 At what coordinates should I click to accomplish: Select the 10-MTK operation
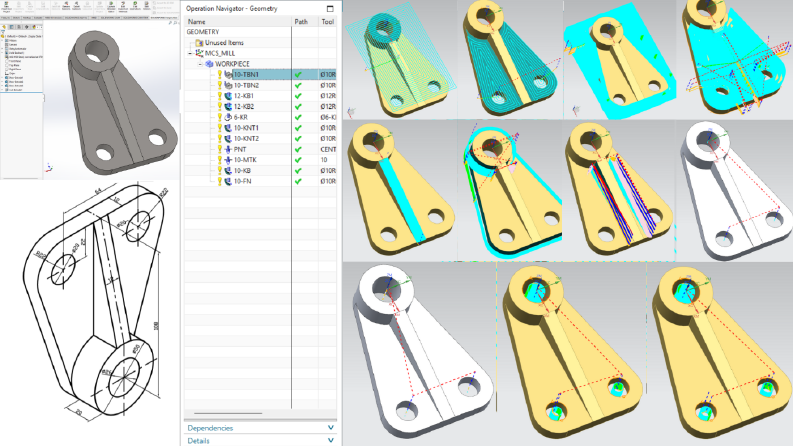(245, 160)
